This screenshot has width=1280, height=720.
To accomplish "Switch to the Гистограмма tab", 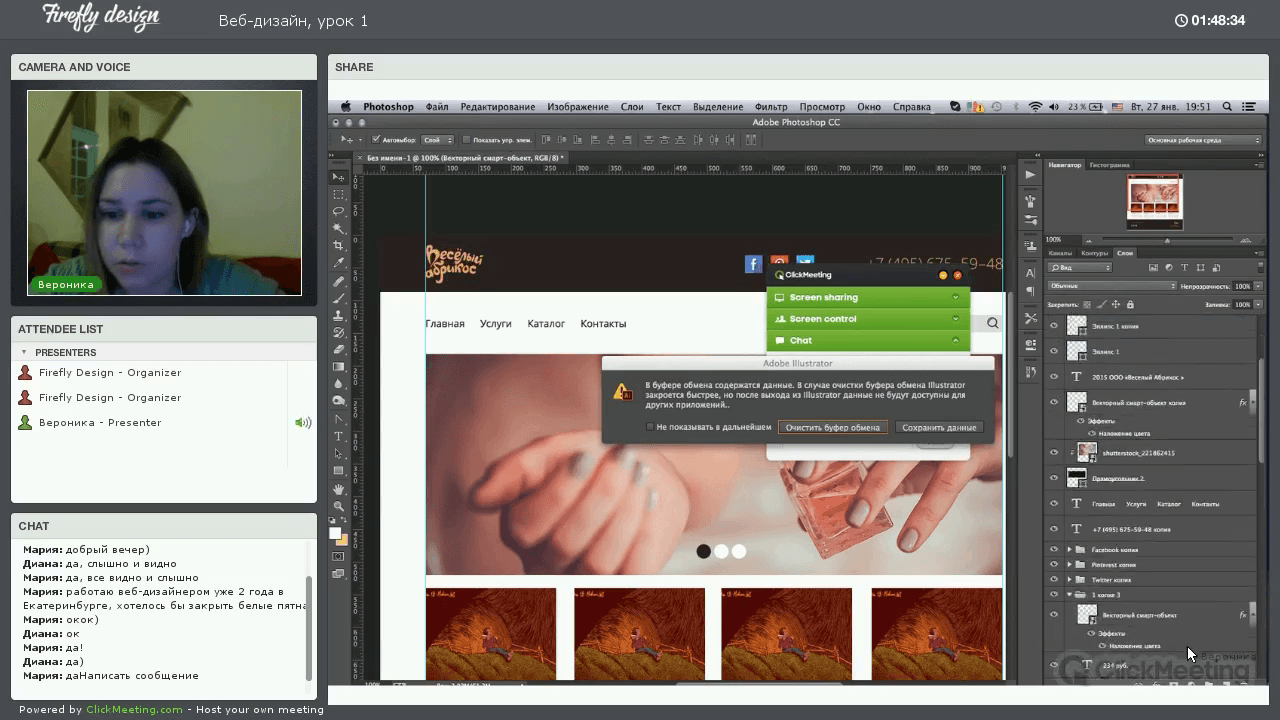I will pos(1110,165).
